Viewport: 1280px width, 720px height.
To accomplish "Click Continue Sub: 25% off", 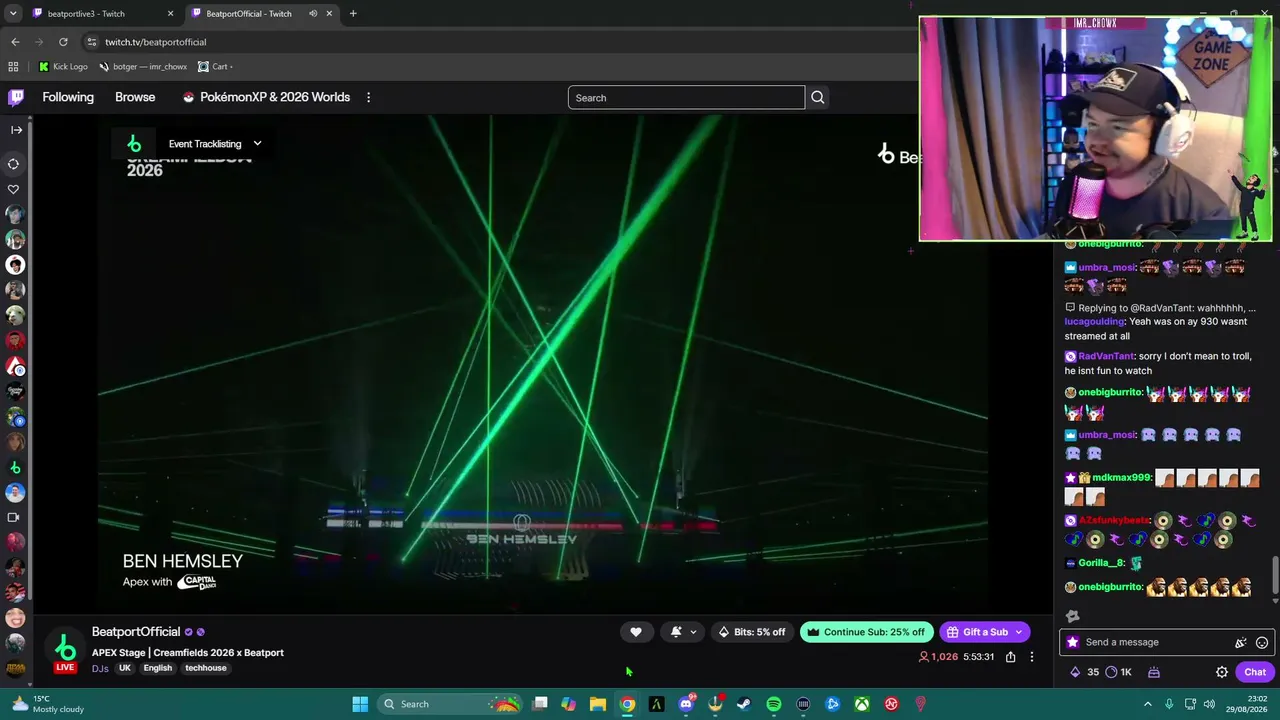I will click(x=867, y=632).
